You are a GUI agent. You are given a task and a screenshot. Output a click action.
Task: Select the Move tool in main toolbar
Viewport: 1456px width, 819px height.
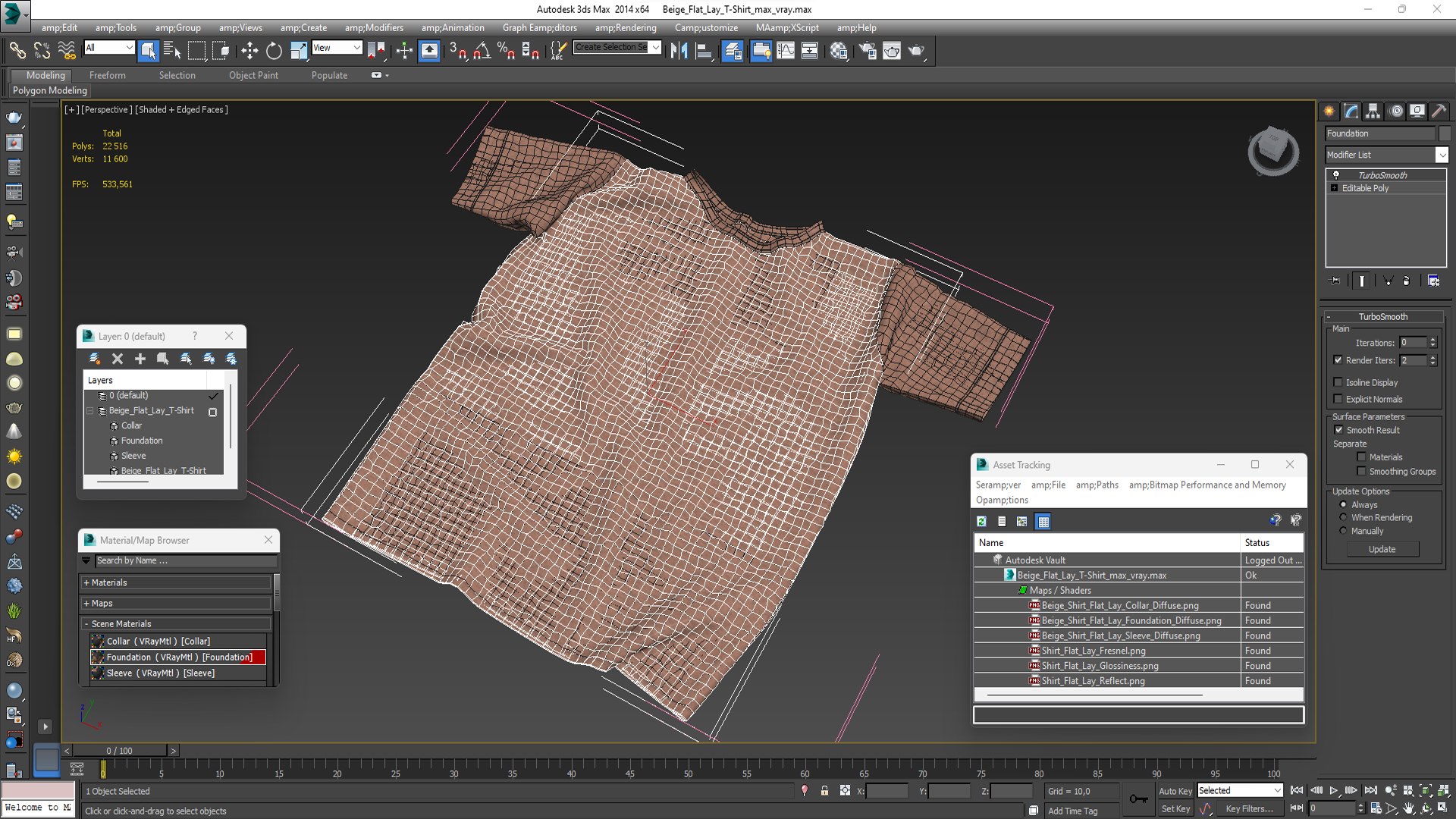pyautogui.click(x=249, y=51)
